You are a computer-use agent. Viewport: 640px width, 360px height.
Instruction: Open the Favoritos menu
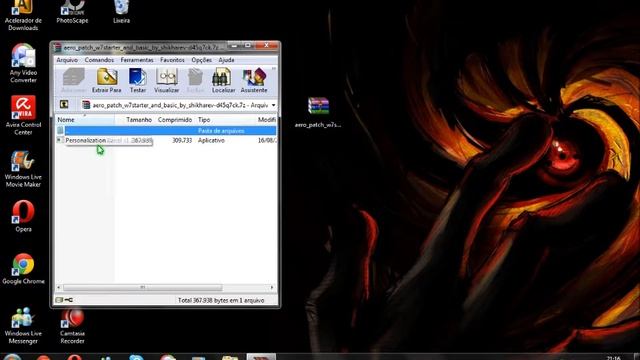coord(172,60)
